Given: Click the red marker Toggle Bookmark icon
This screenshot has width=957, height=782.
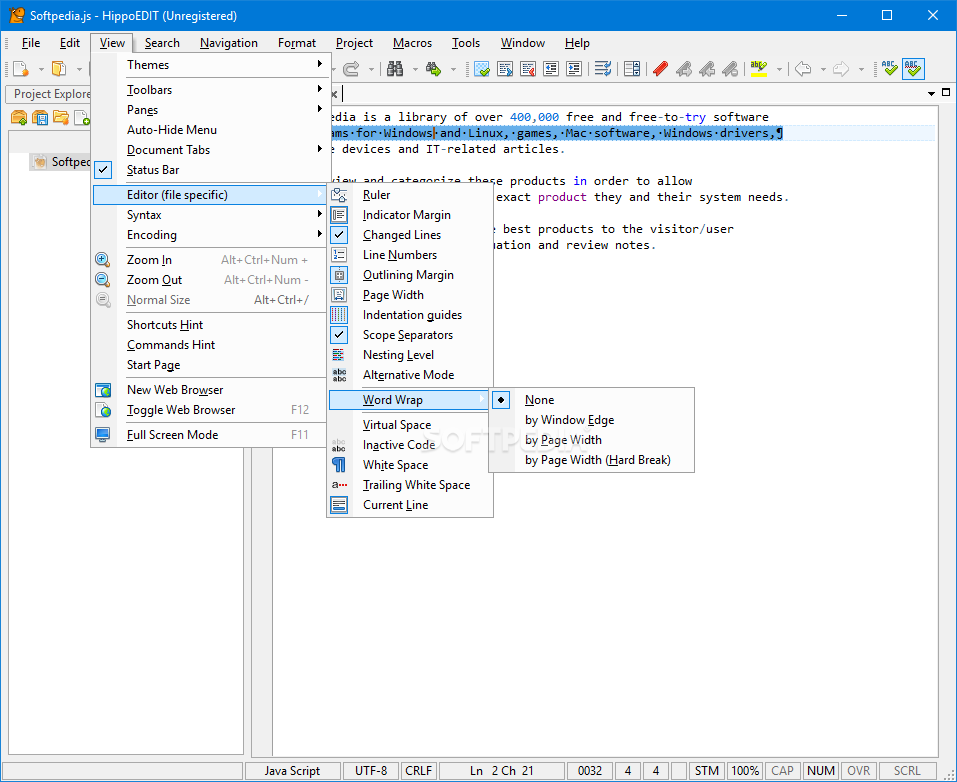Looking at the screenshot, I should point(660,69).
